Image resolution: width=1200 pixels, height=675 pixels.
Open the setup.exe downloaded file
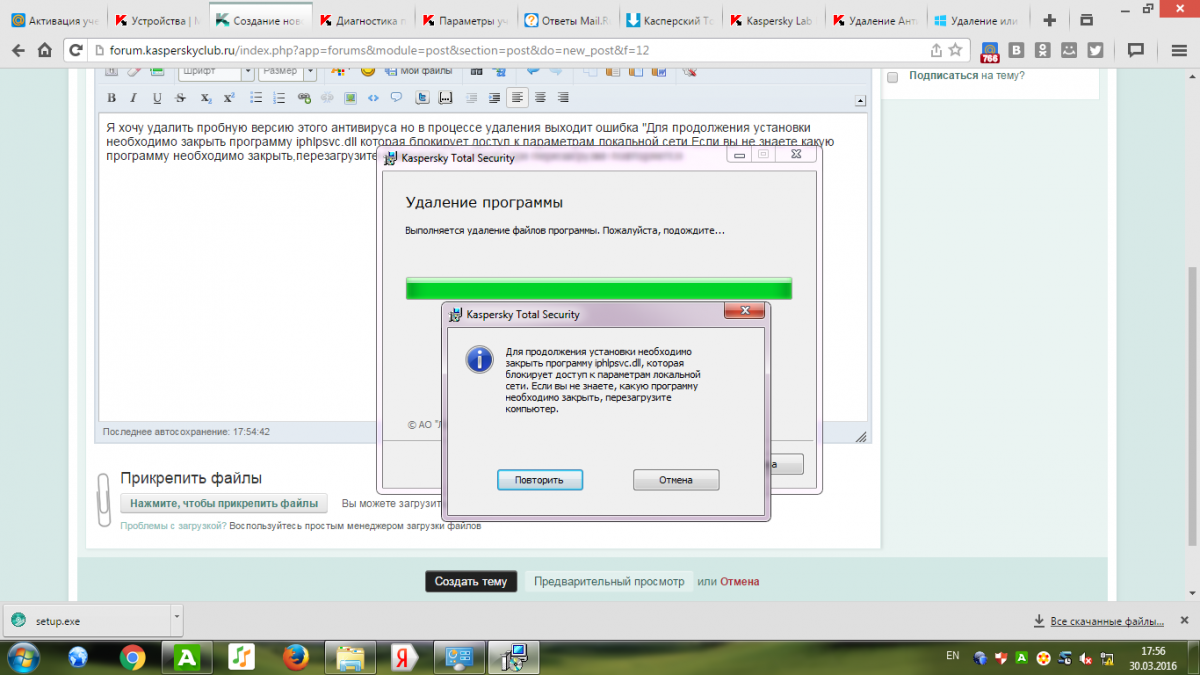(x=86, y=620)
